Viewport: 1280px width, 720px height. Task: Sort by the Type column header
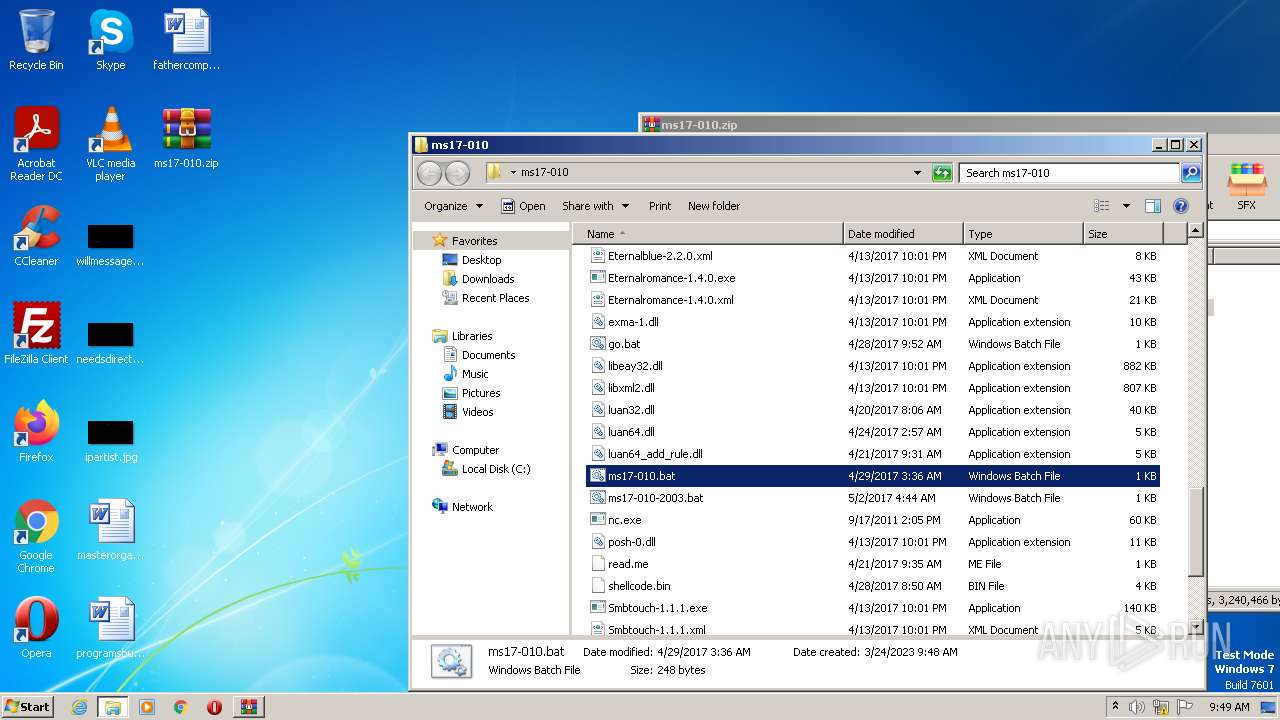(1024, 234)
